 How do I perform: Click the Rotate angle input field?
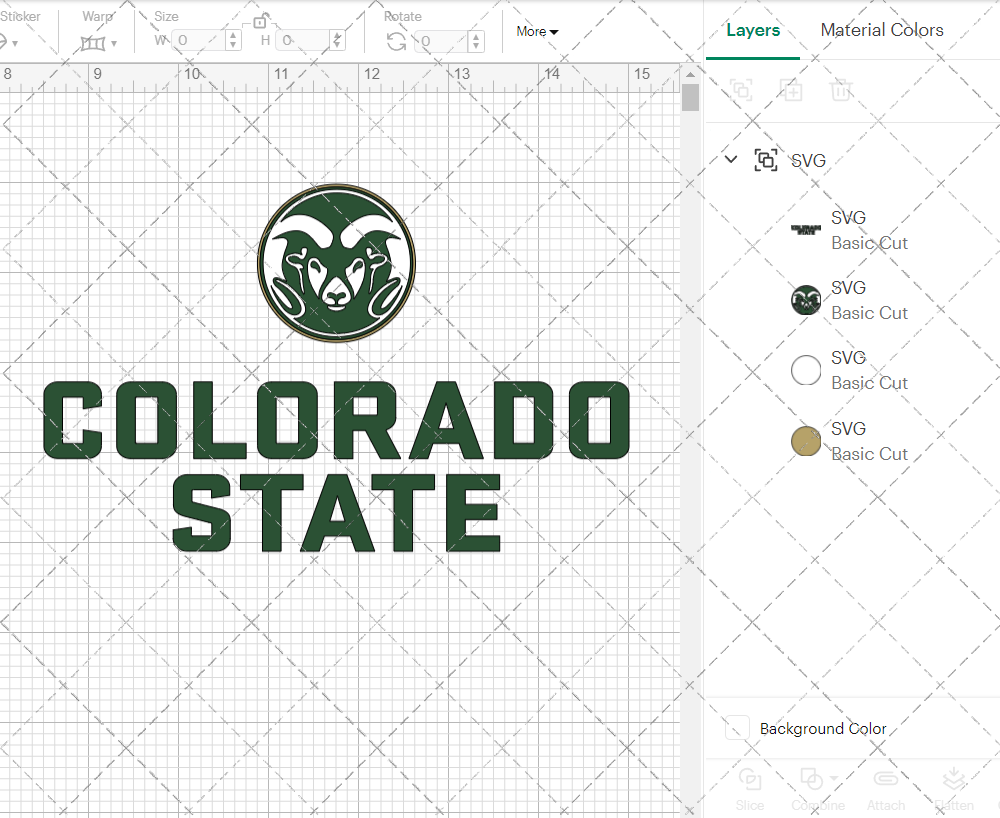click(x=441, y=41)
